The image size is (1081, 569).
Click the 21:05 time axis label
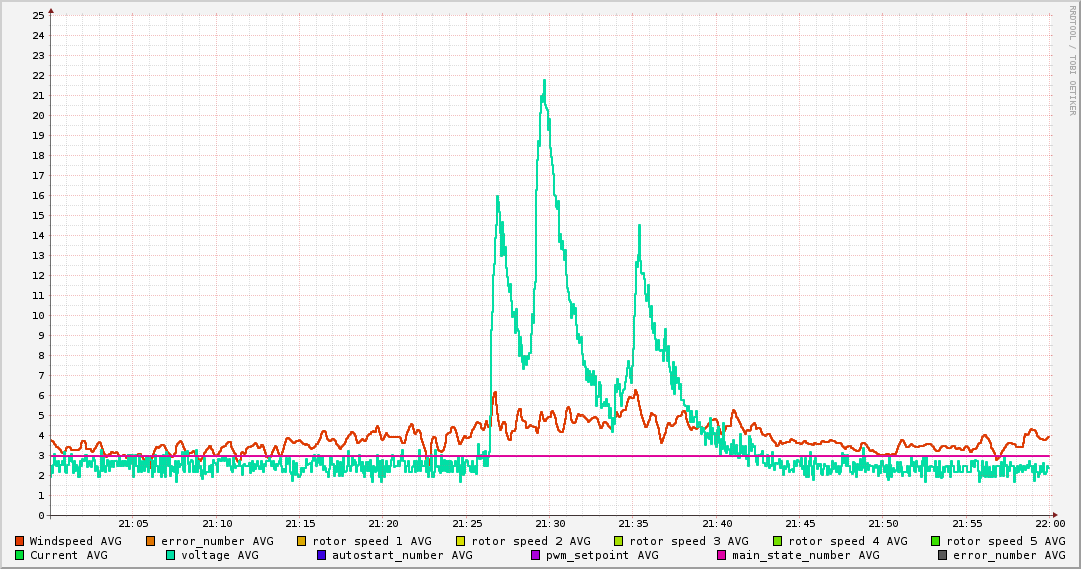(133, 523)
